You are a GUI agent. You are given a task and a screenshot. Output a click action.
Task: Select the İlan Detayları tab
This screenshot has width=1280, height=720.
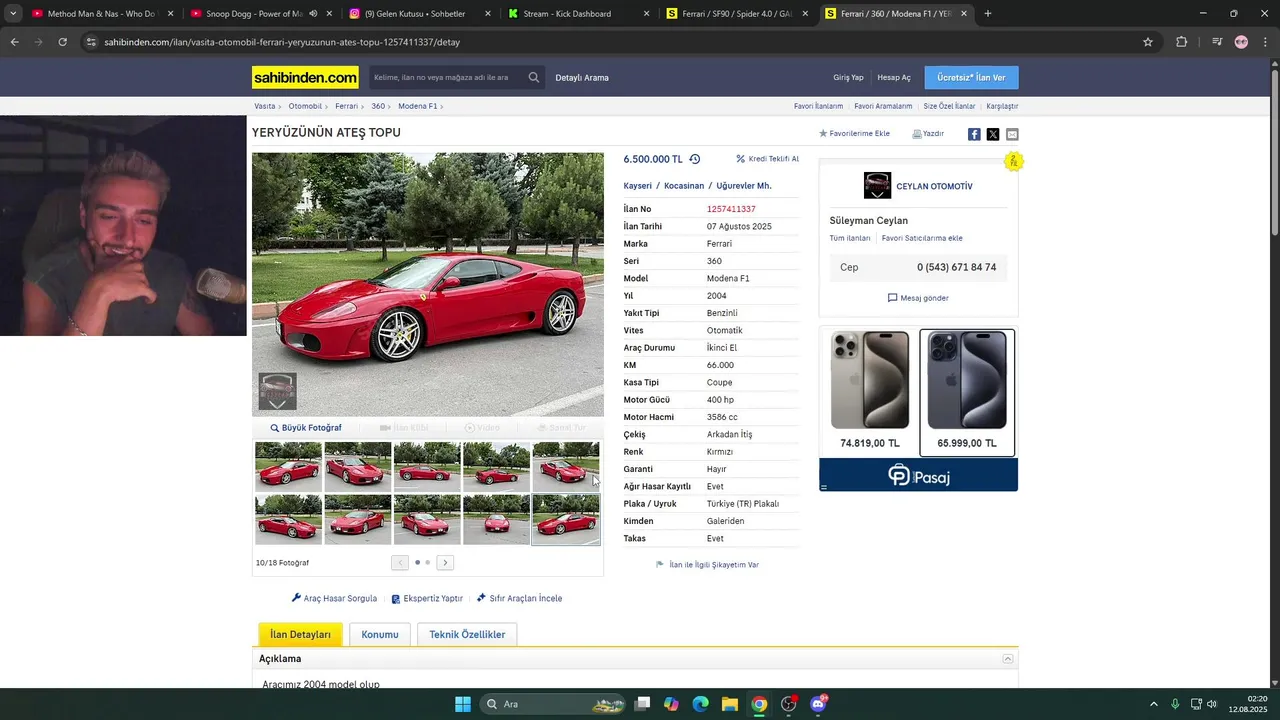[300, 634]
